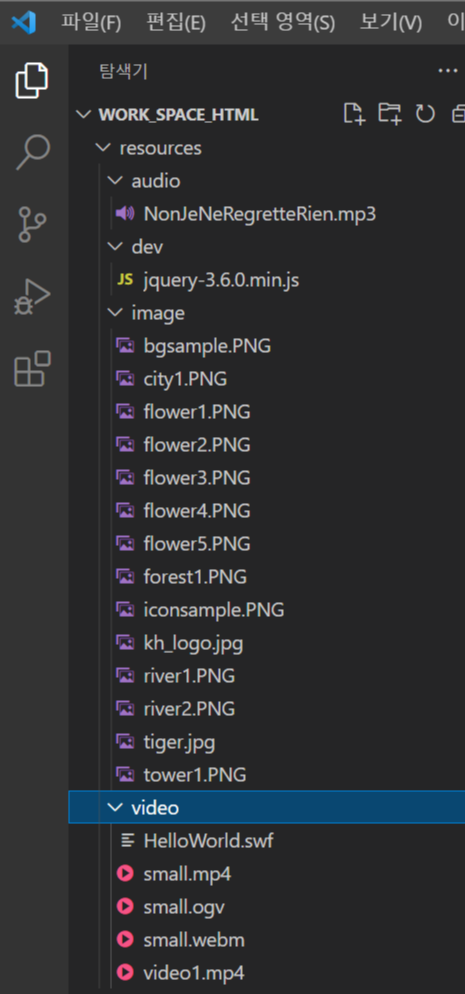Screen dimensions: 465x994
Task: Click the 탐색기 panel title
Action: [x=124, y=72]
